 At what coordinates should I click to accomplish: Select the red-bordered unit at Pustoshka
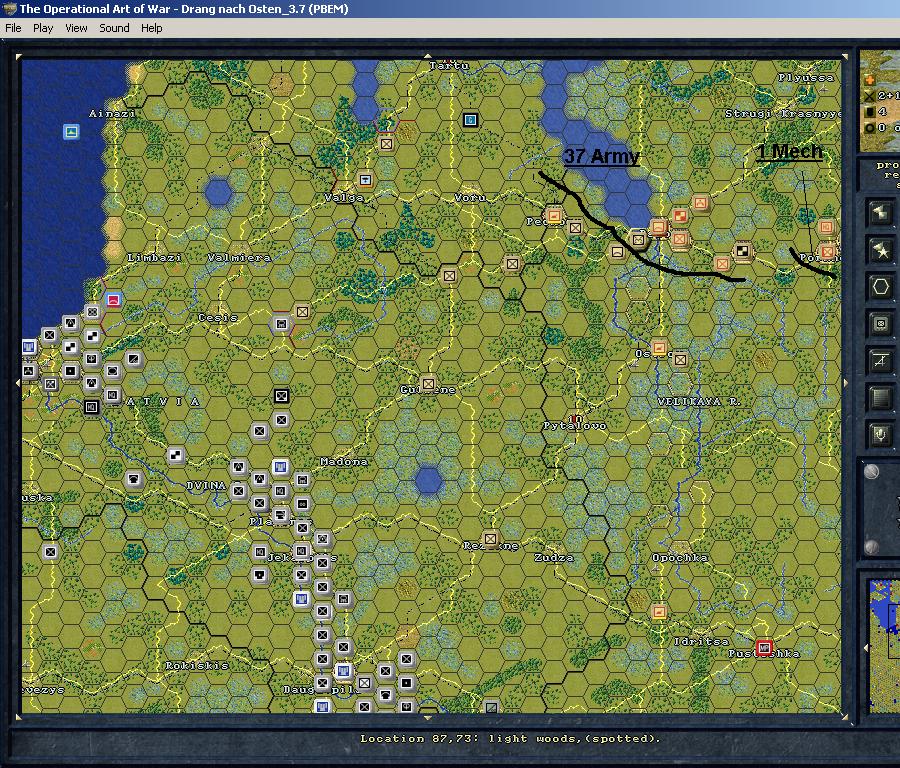pos(764,648)
